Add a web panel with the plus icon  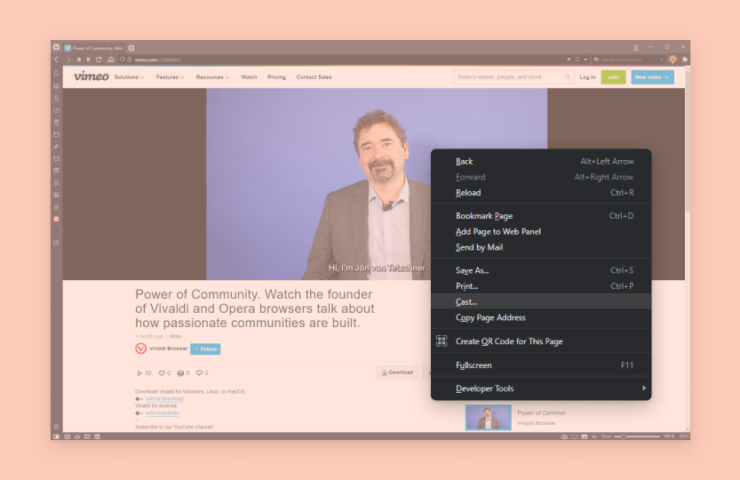(56, 243)
